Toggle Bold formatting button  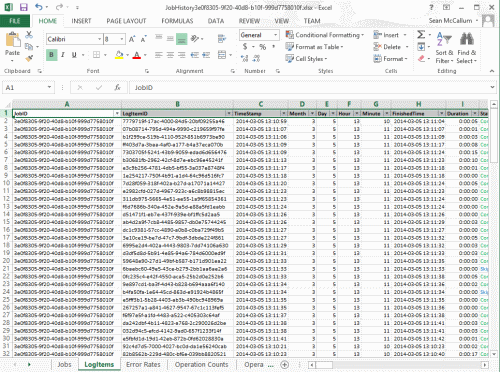coord(51,55)
